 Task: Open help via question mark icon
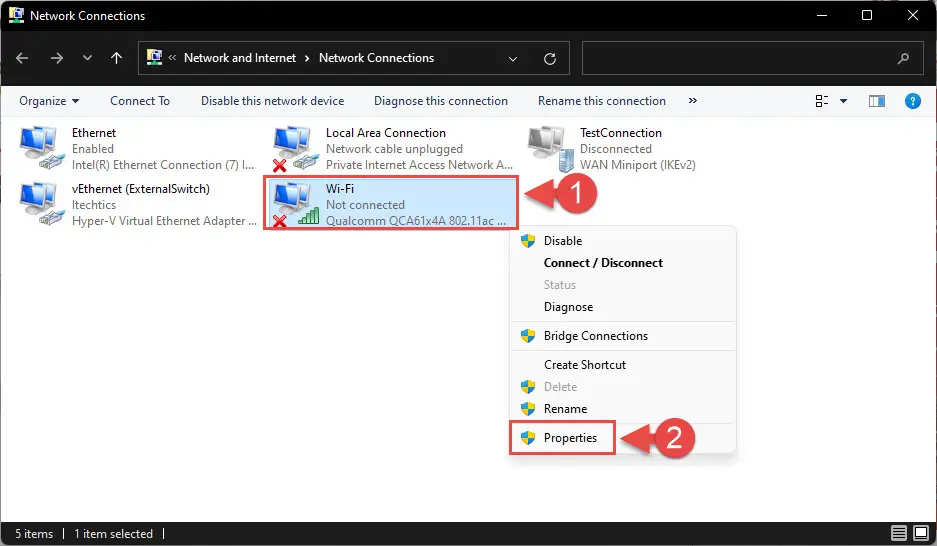pos(912,101)
